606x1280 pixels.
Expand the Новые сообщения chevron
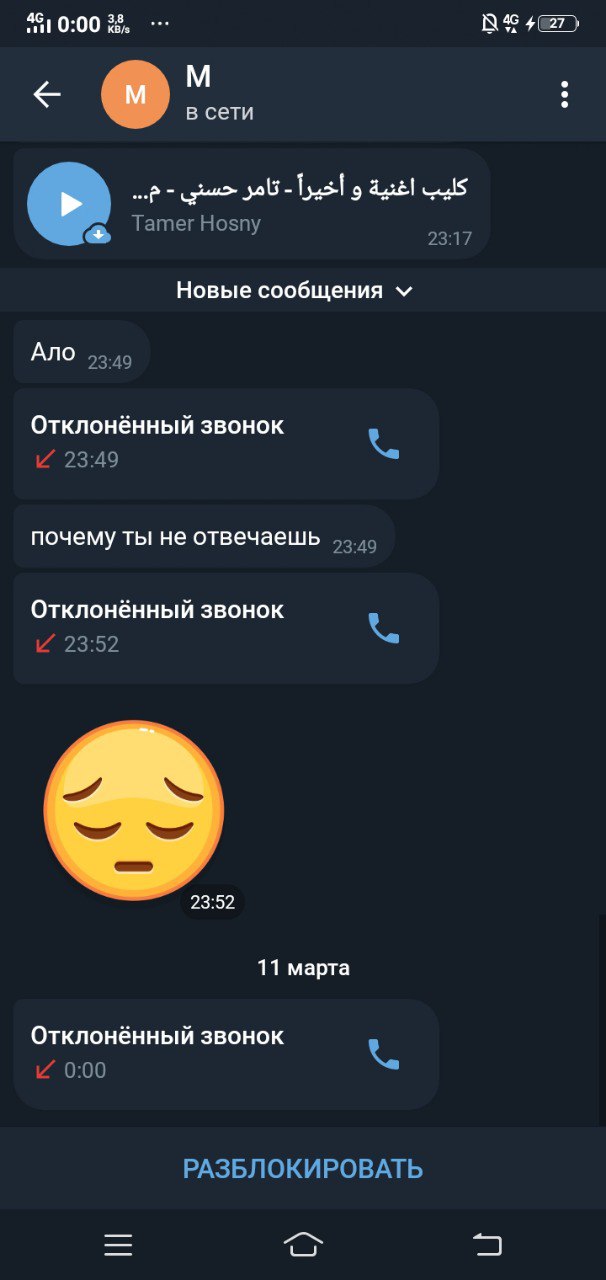click(404, 291)
